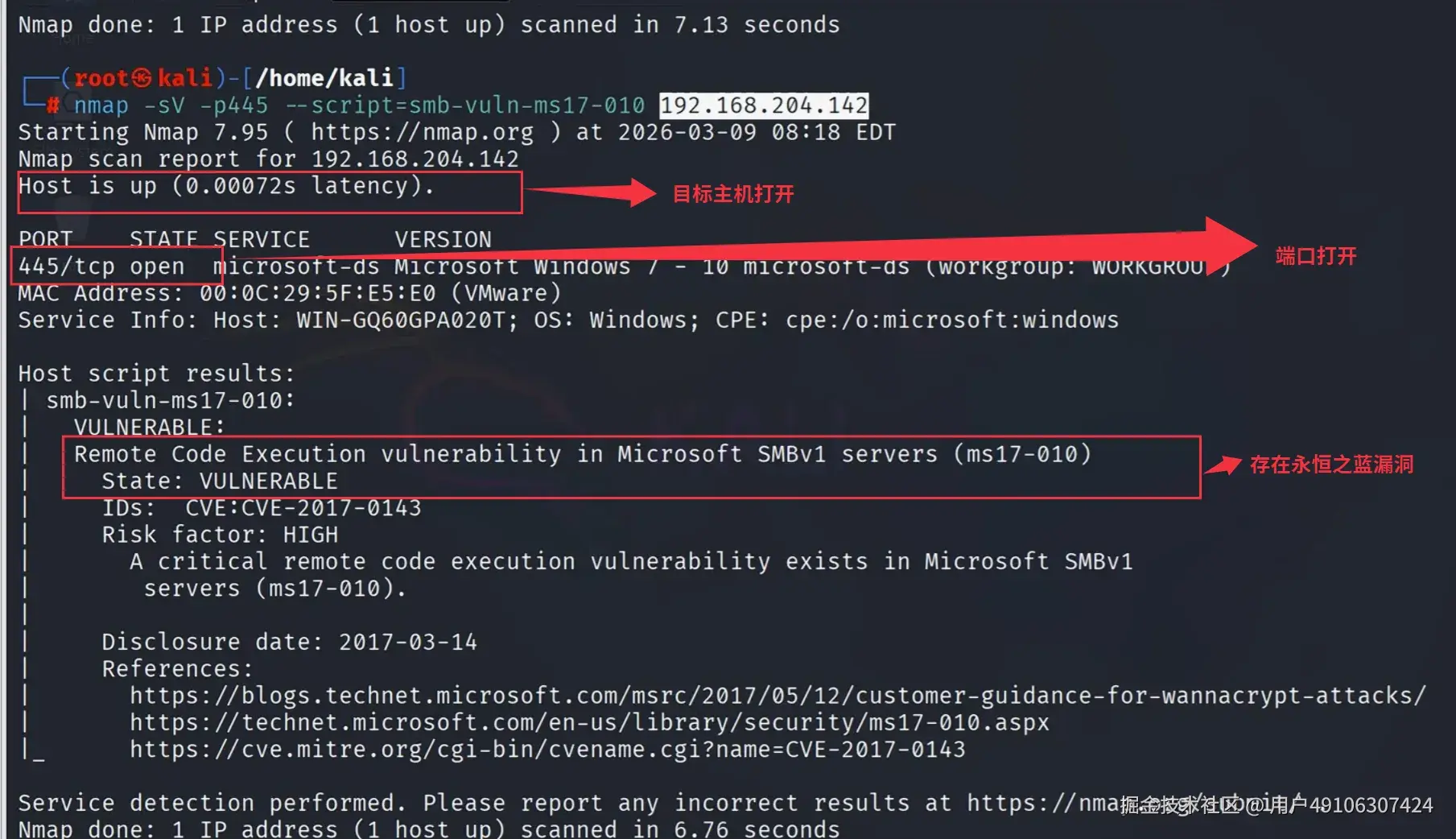Click the red arrow pointing to 目标主机打开
1456x839 pixels.
pos(596,192)
